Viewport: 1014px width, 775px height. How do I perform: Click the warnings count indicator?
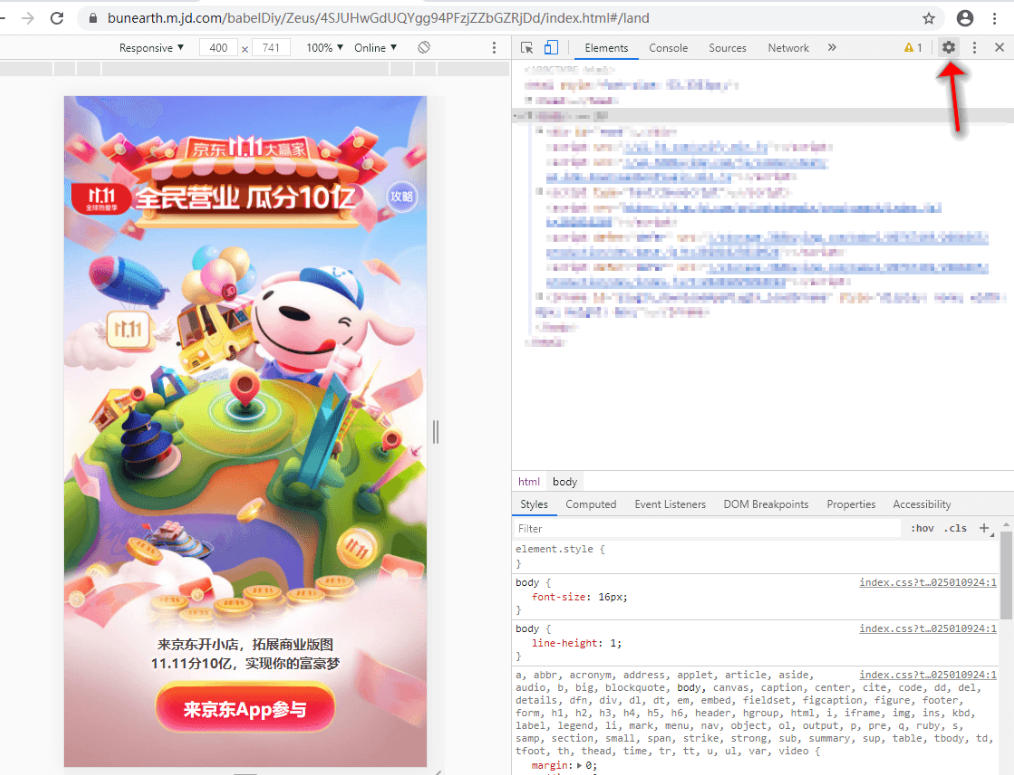pos(913,47)
